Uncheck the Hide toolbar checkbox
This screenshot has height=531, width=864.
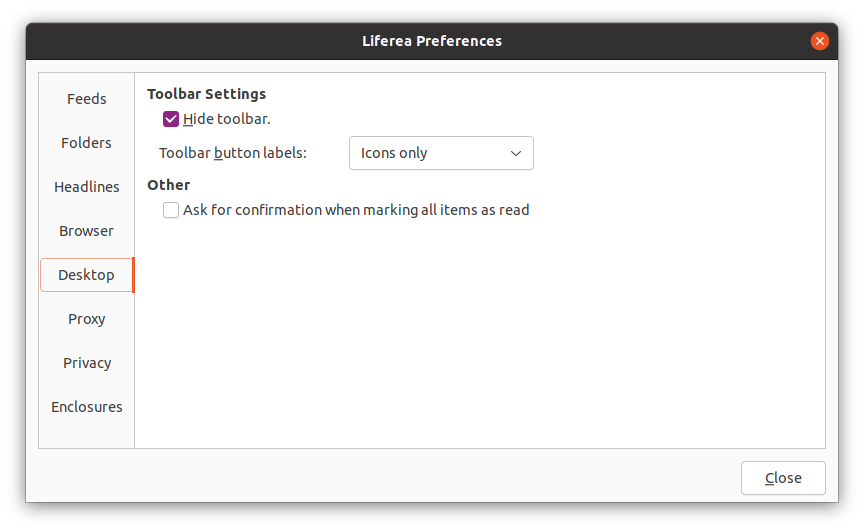point(171,119)
